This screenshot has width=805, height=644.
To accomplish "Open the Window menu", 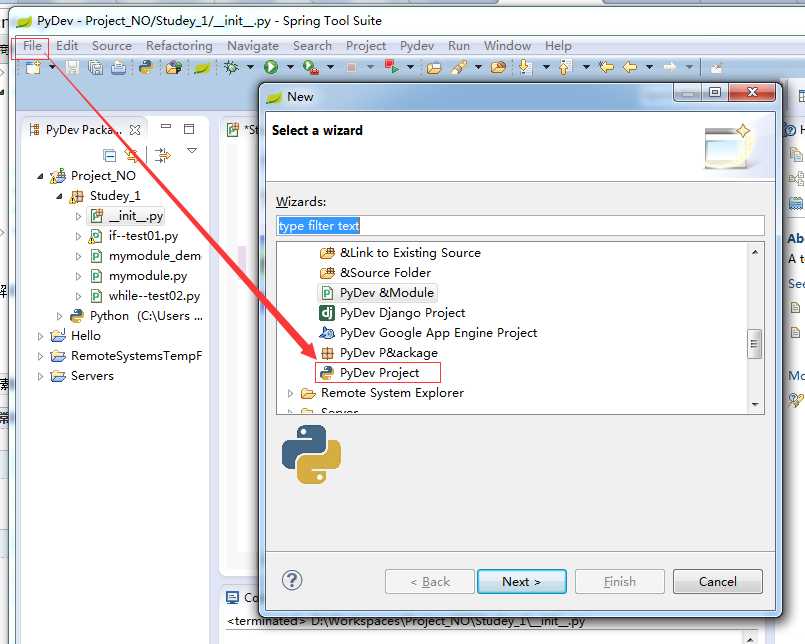I will (507, 46).
